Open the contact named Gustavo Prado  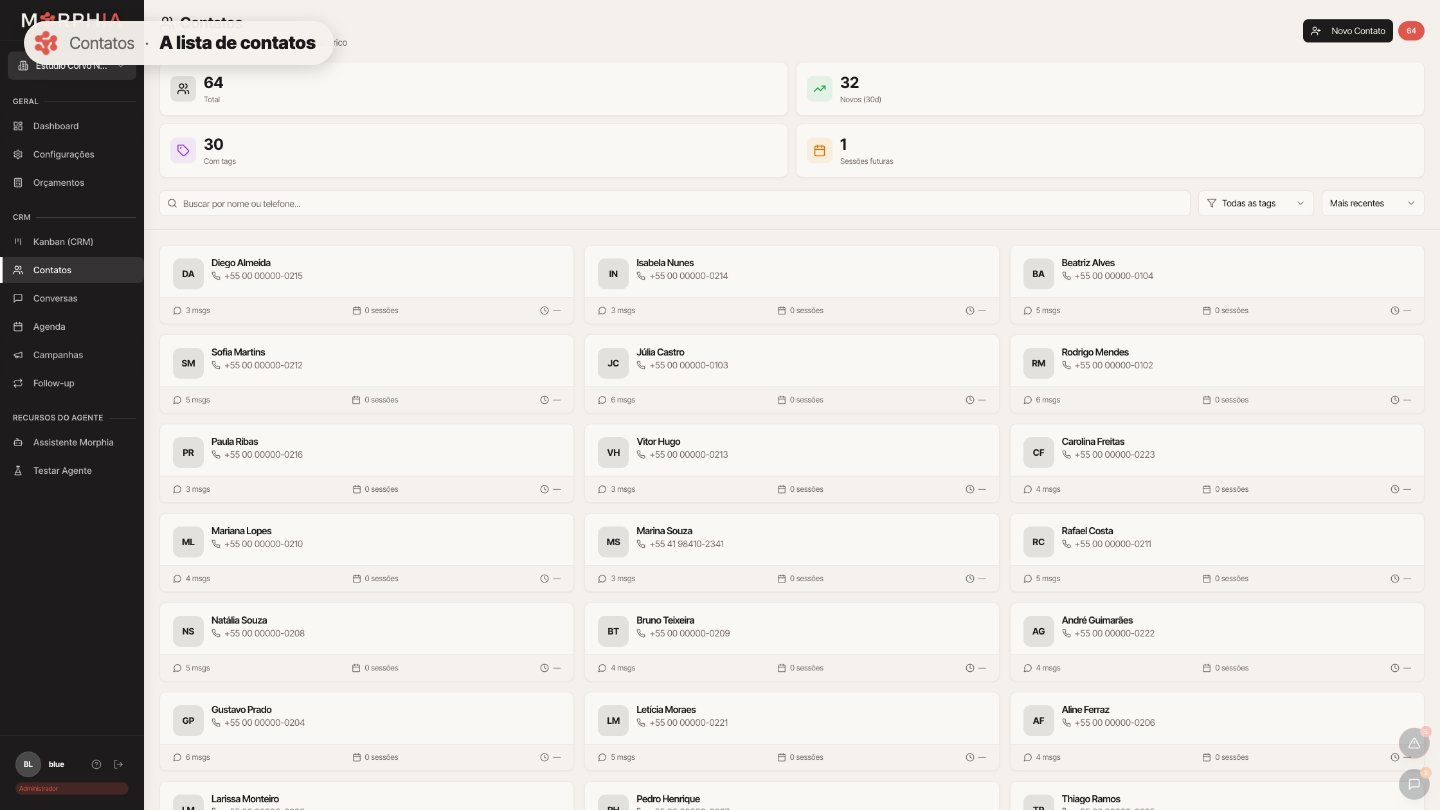point(241,709)
